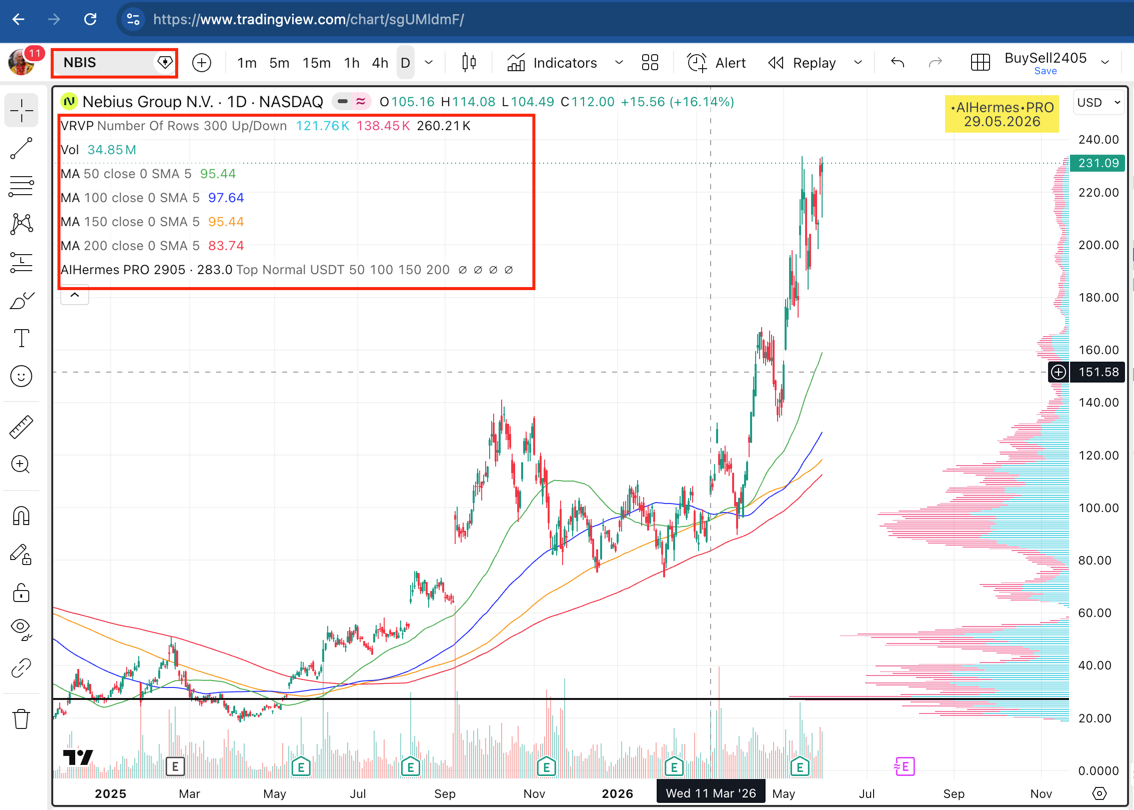
Task: Create an Alert
Action: [x=716, y=63]
